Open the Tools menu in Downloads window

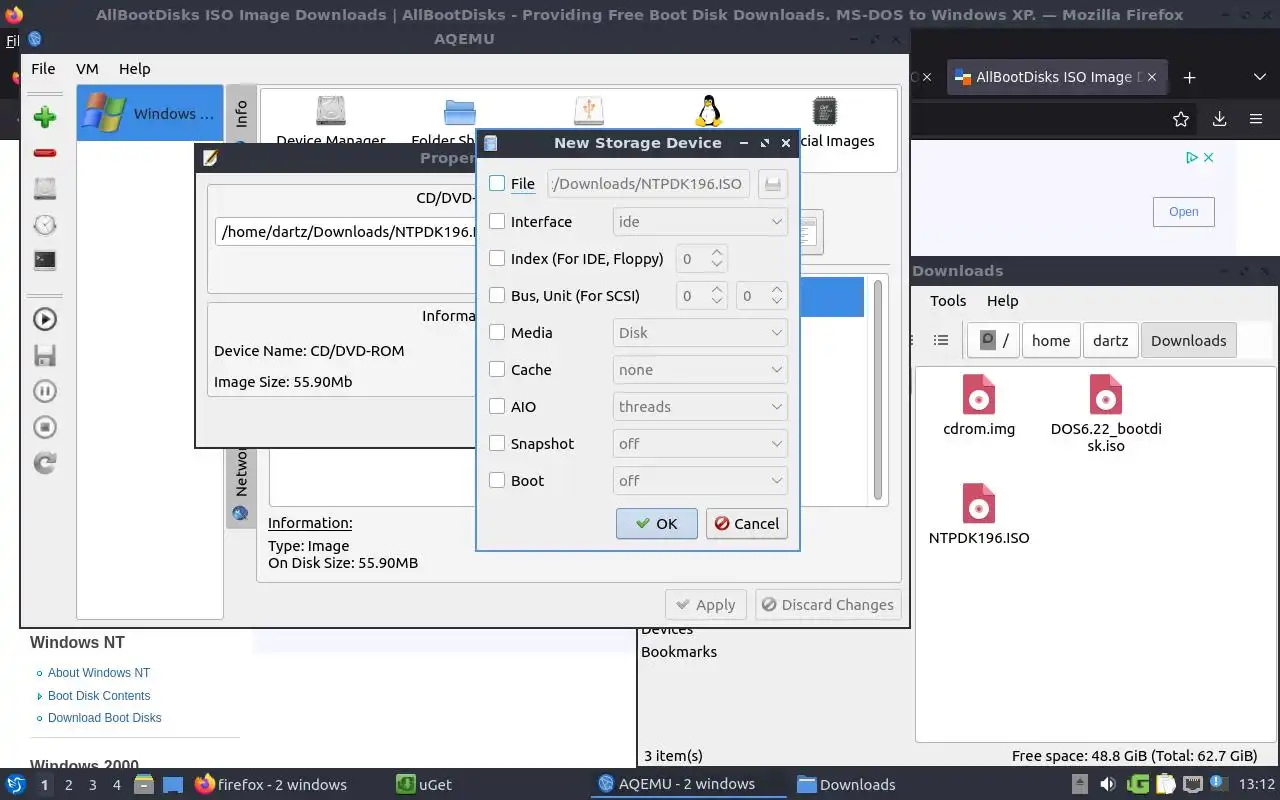(x=948, y=301)
